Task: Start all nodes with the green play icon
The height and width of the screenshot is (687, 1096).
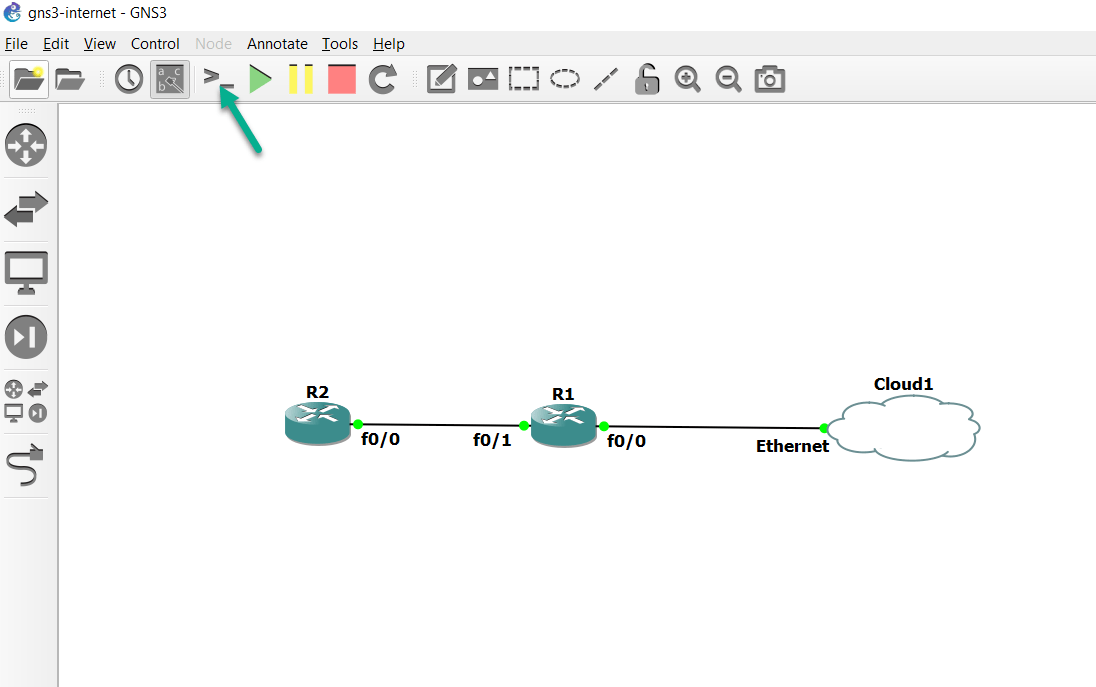Action: [x=259, y=78]
